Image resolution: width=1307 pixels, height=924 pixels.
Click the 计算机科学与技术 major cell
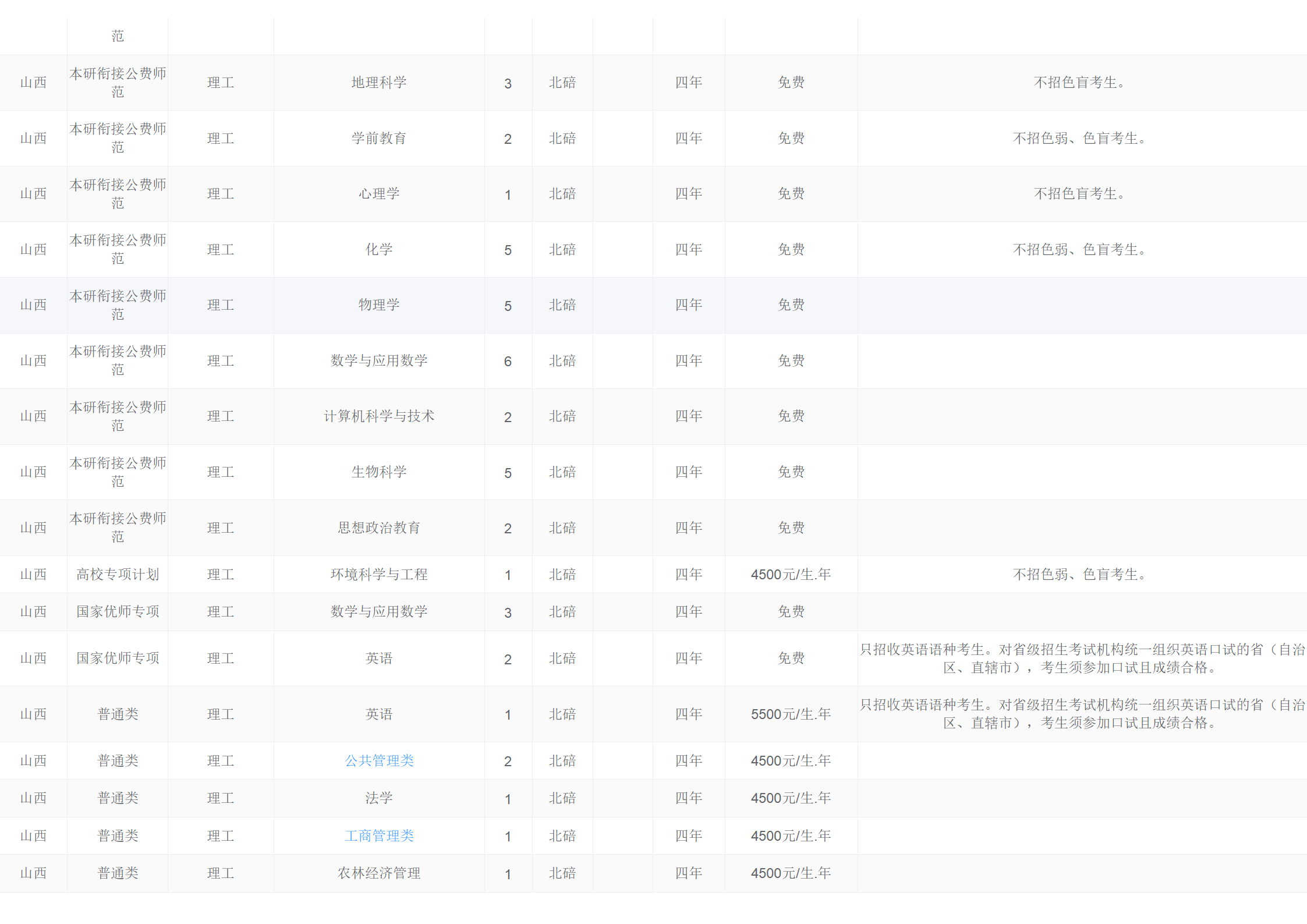click(x=379, y=416)
